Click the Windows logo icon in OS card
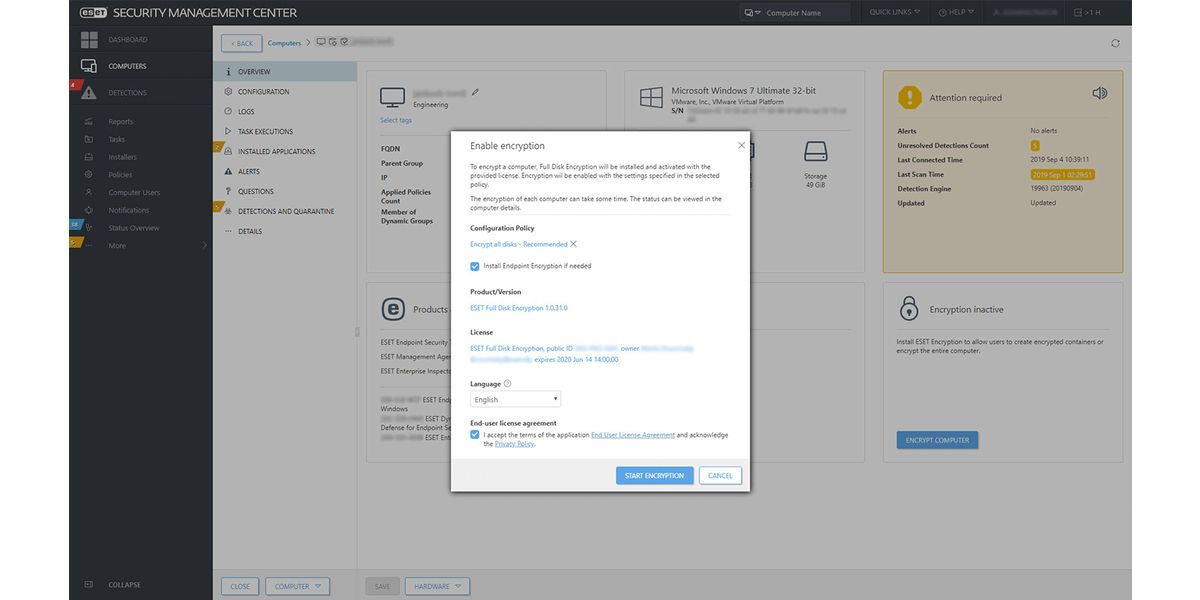The image size is (1200, 600). [x=652, y=98]
